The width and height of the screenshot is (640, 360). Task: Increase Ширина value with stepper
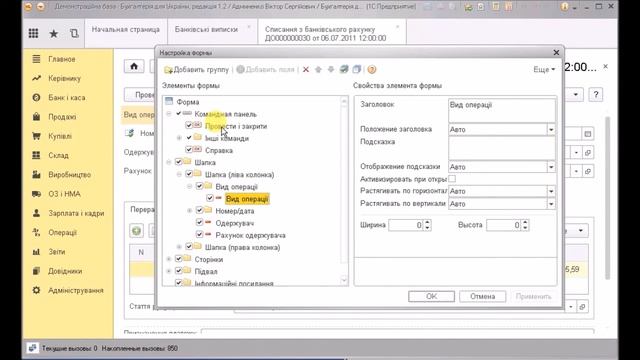tap(427, 222)
